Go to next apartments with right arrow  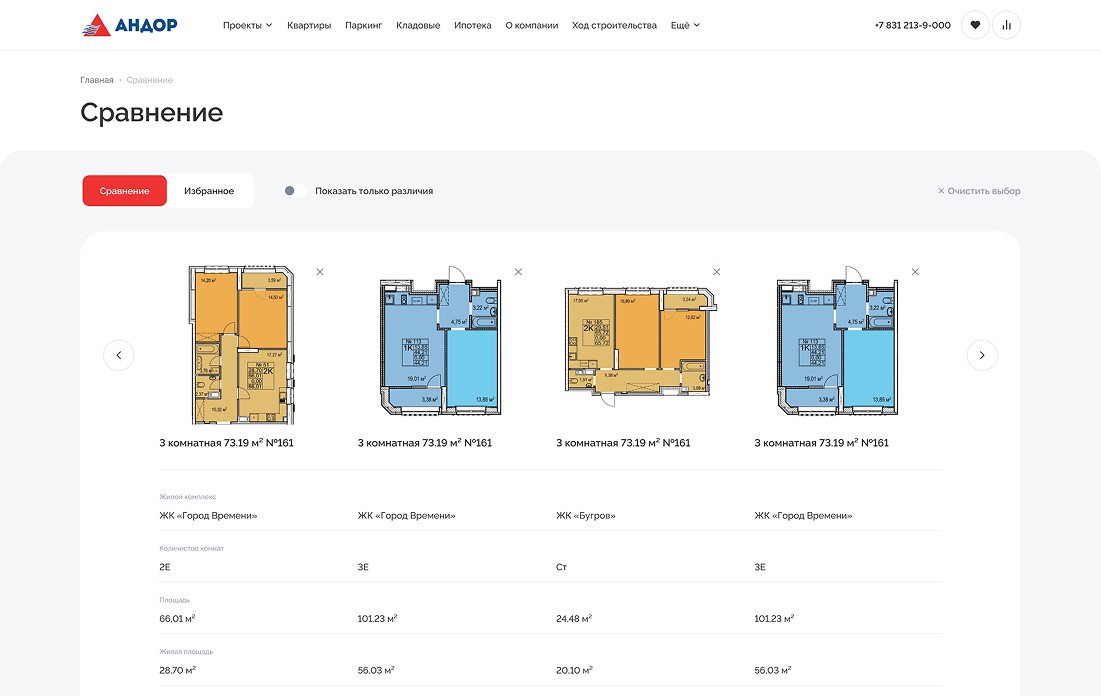click(982, 355)
